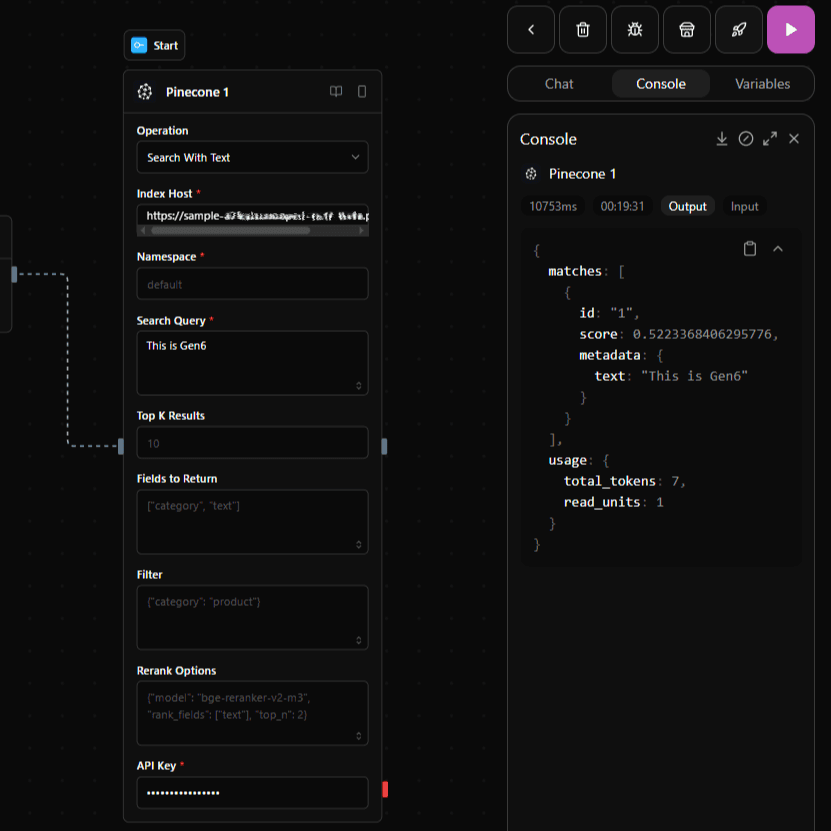Screen dimensions: 831x831
Task: Download the console output
Action: 722,139
